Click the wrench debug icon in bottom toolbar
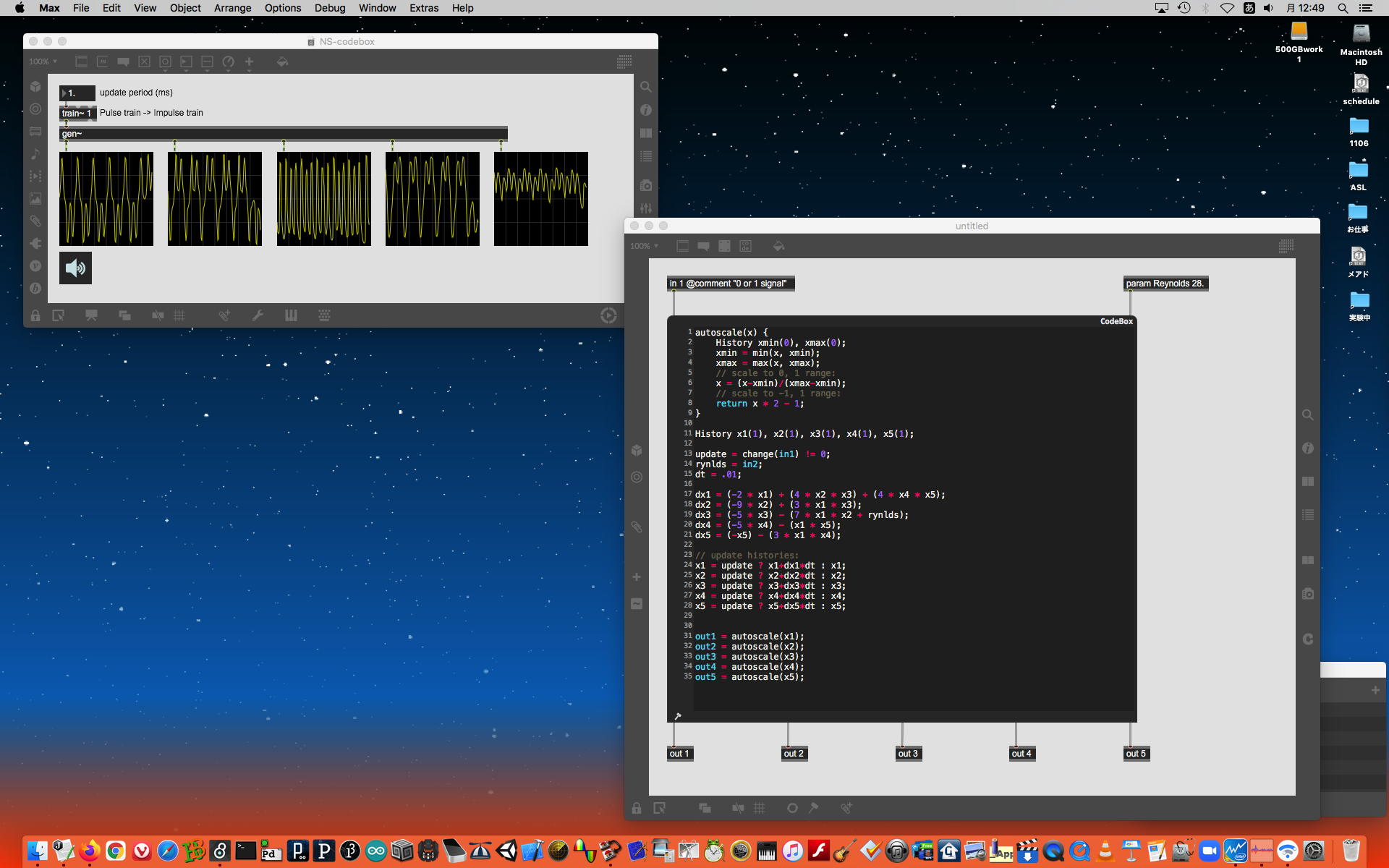This screenshot has width=1389, height=868. (258, 315)
